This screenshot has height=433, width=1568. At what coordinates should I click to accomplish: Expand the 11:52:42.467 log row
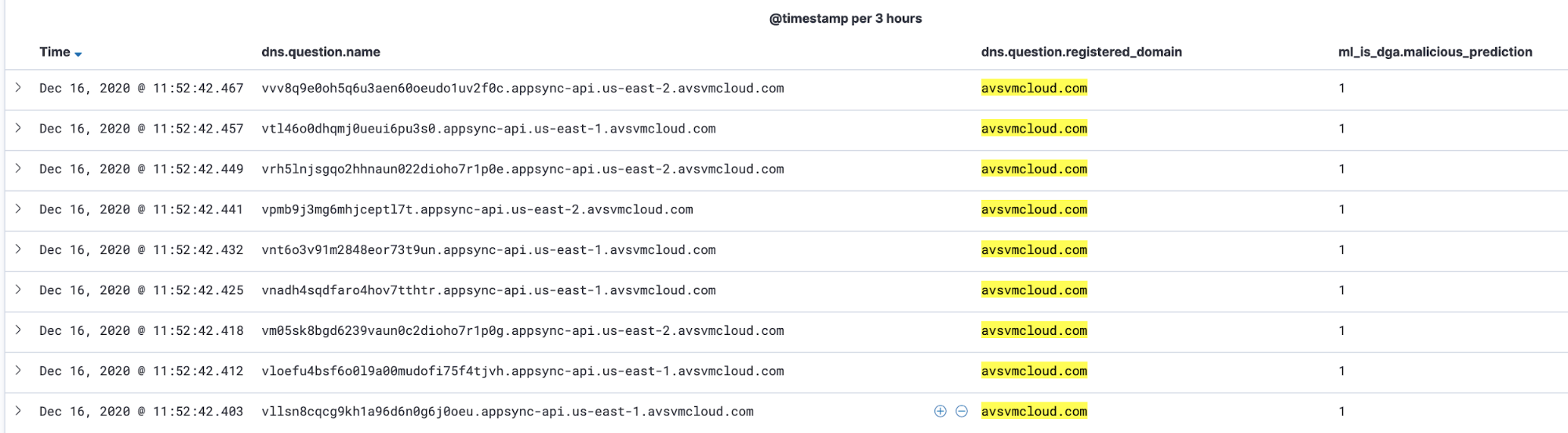pyautogui.click(x=18, y=88)
